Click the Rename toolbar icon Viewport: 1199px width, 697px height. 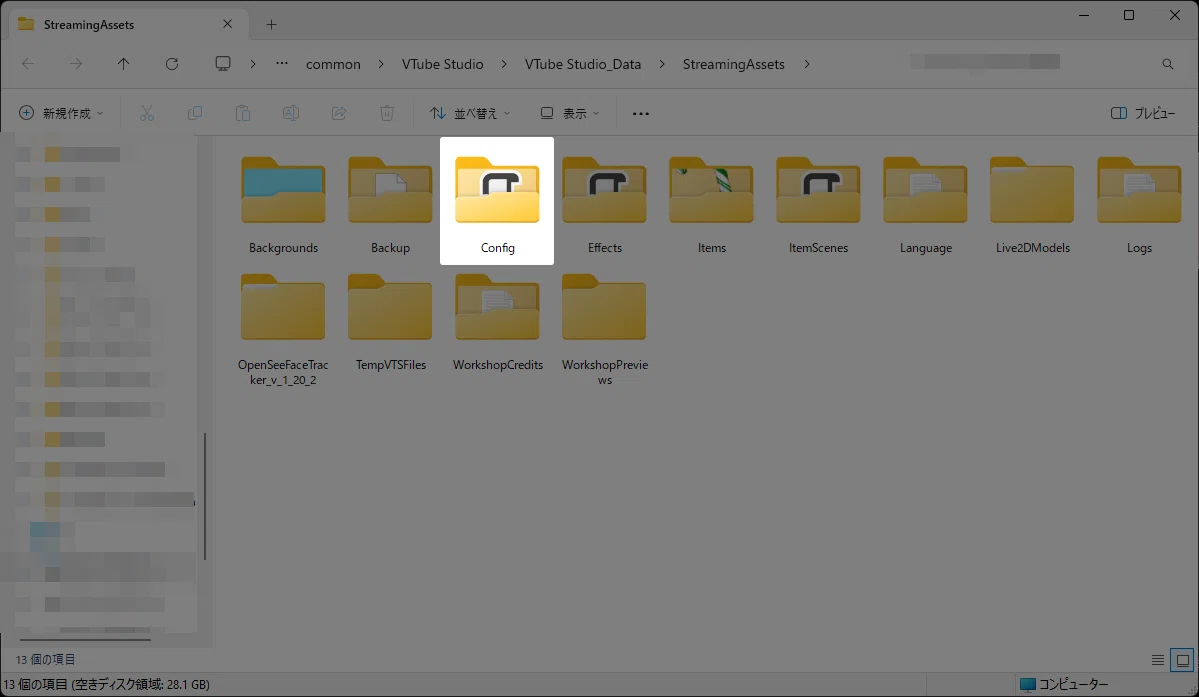tap(291, 113)
